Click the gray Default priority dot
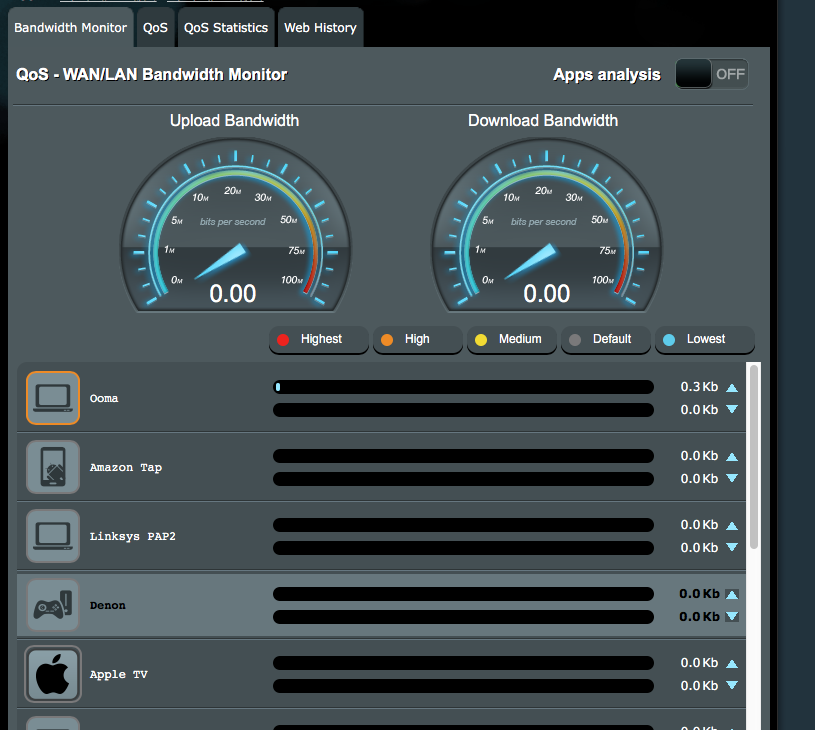This screenshot has height=730, width=815. 575,340
